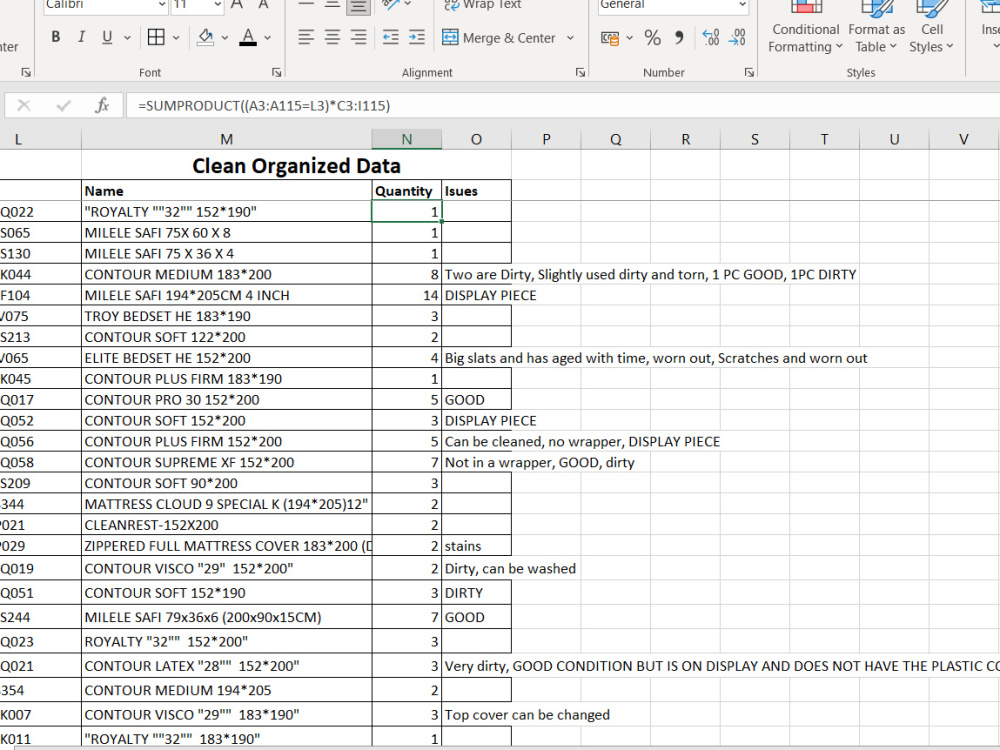This screenshot has width=1000, height=750.
Task: Select Bottom Align icon
Action: click(359, 6)
